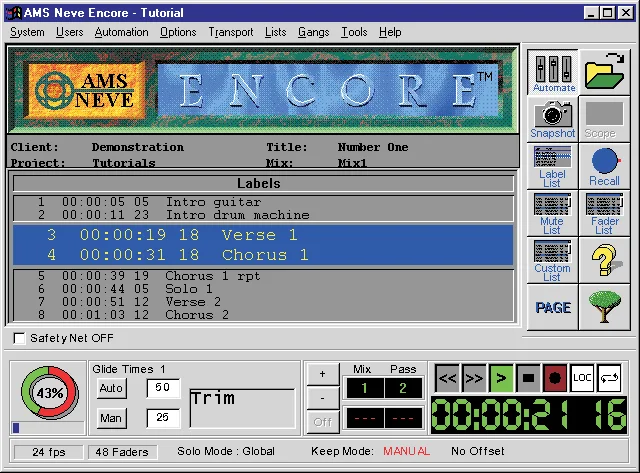This screenshot has height=473, width=640.
Task: Open the Tools menu
Action: coord(354,32)
